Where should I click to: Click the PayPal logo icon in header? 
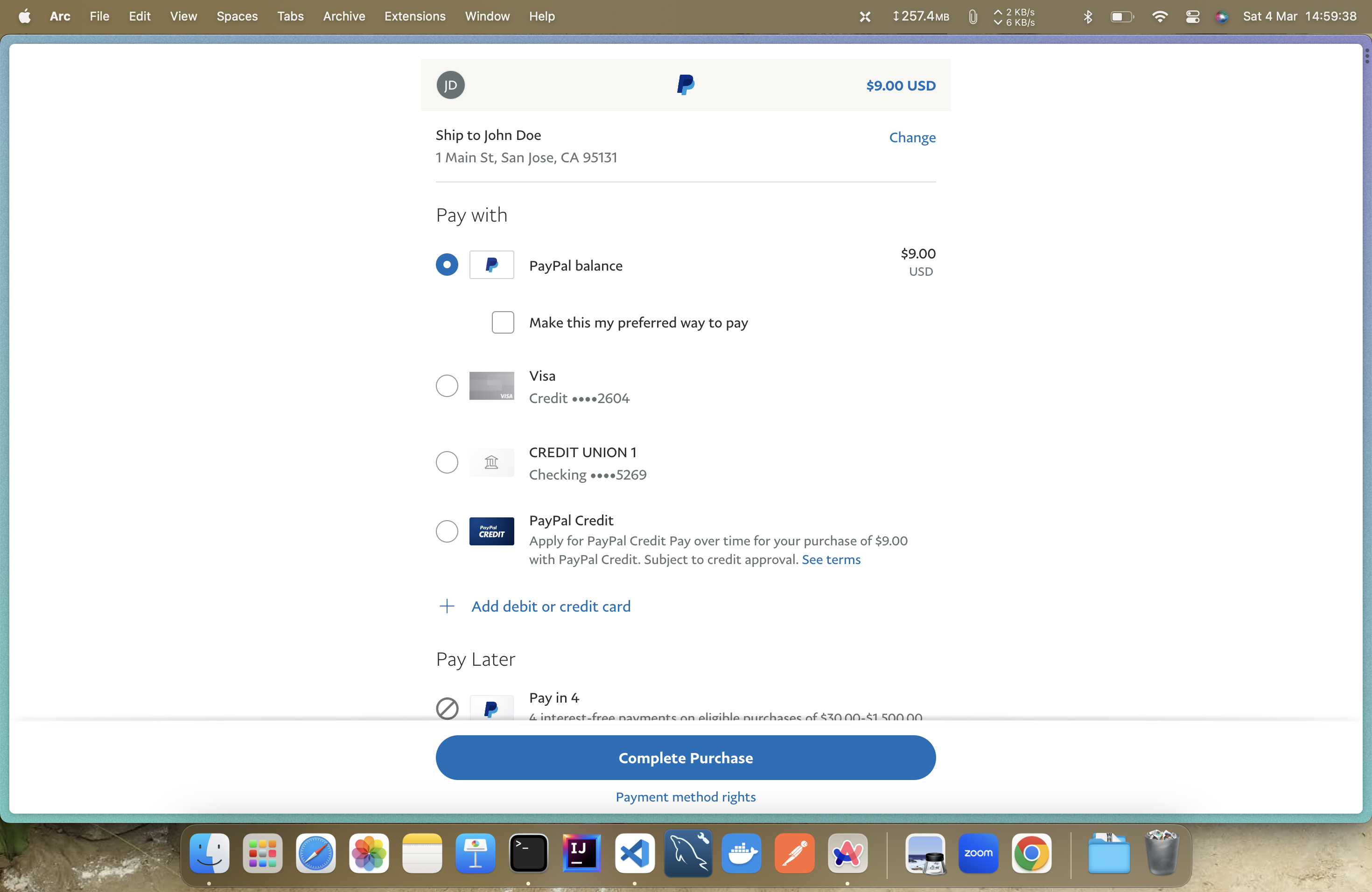685,85
